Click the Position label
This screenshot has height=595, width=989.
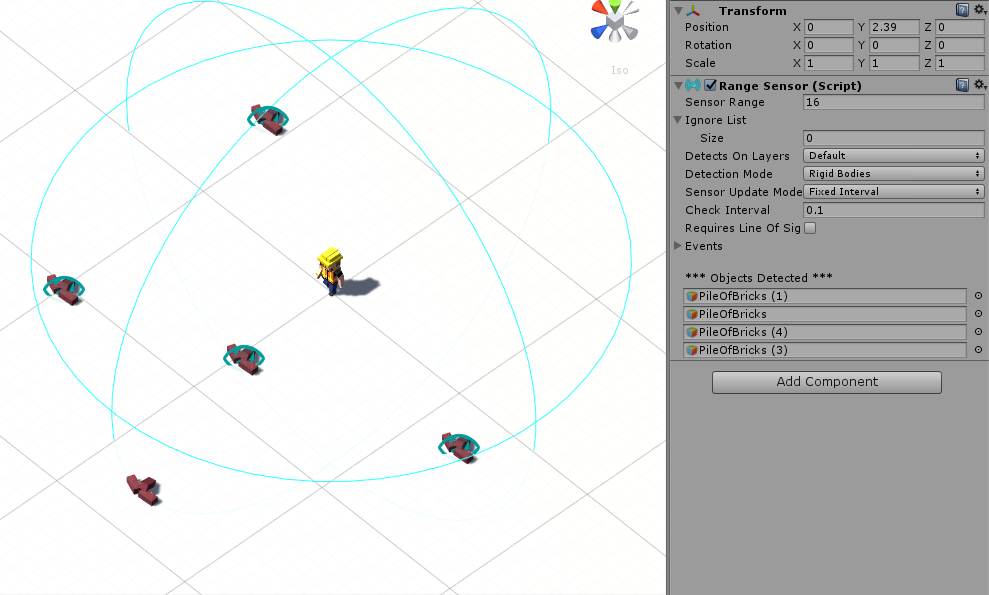pyautogui.click(x=706, y=27)
